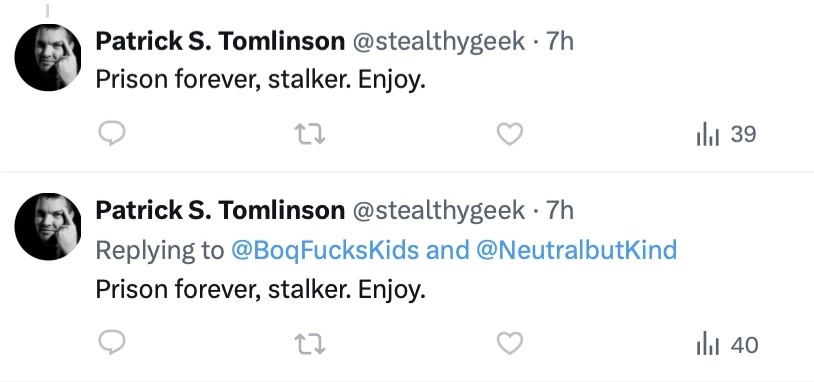
Task: Open @stealthygeek handle on first tweet
Action: tap(439, 42)
